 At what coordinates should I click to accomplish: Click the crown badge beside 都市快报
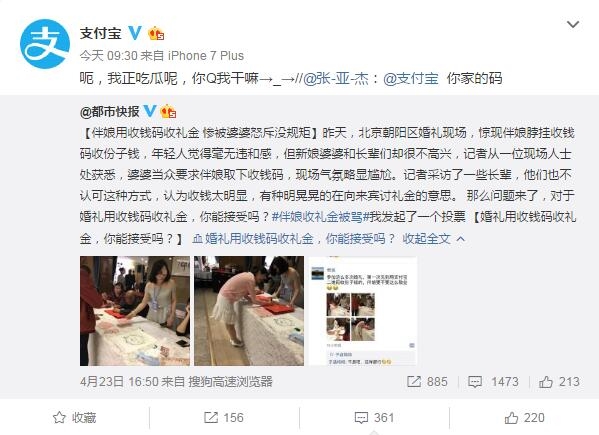coord(168,112)
